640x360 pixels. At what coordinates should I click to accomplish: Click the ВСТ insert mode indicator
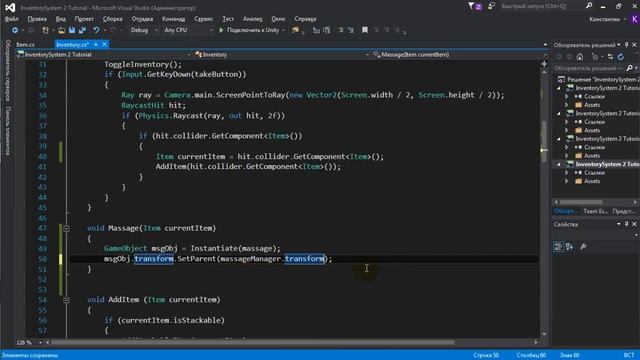[x=629, y=355]
